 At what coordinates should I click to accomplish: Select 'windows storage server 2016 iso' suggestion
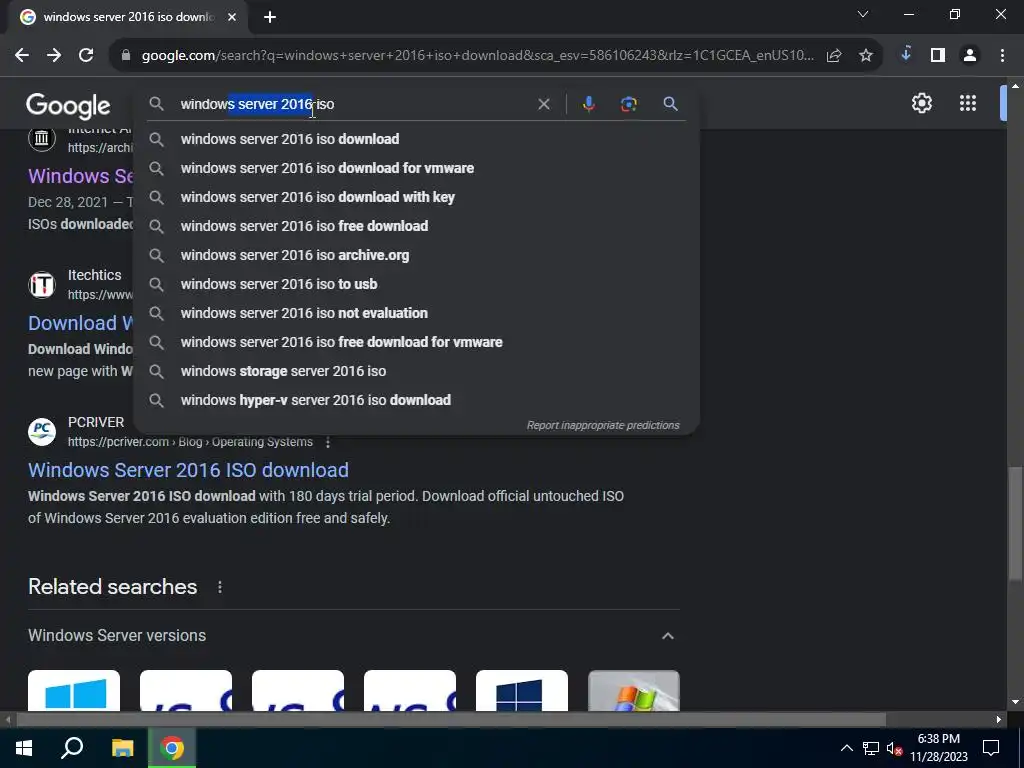point(416,371)
